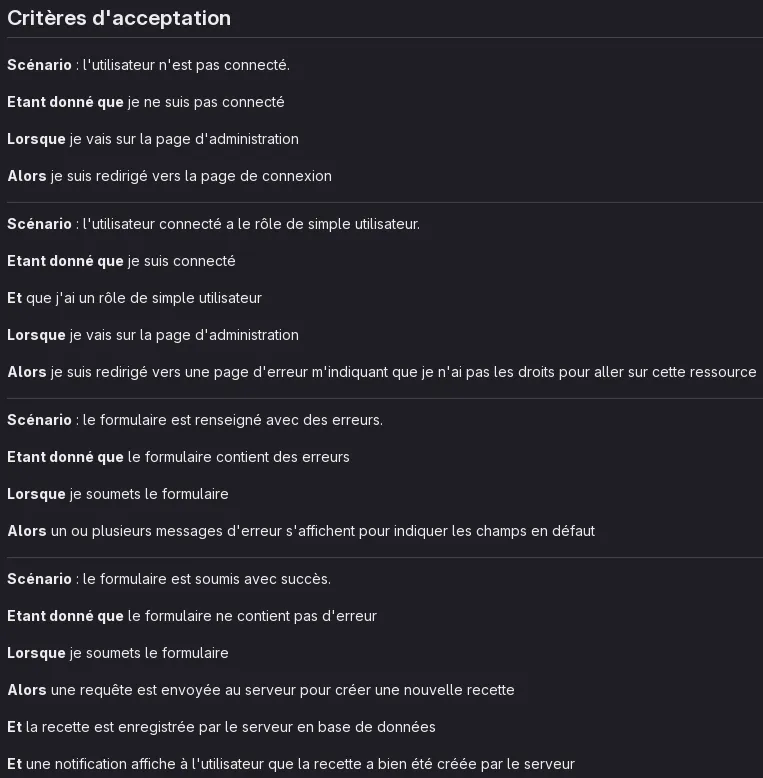Click the "Critères d'acceptation" heading

coord(119,18)
